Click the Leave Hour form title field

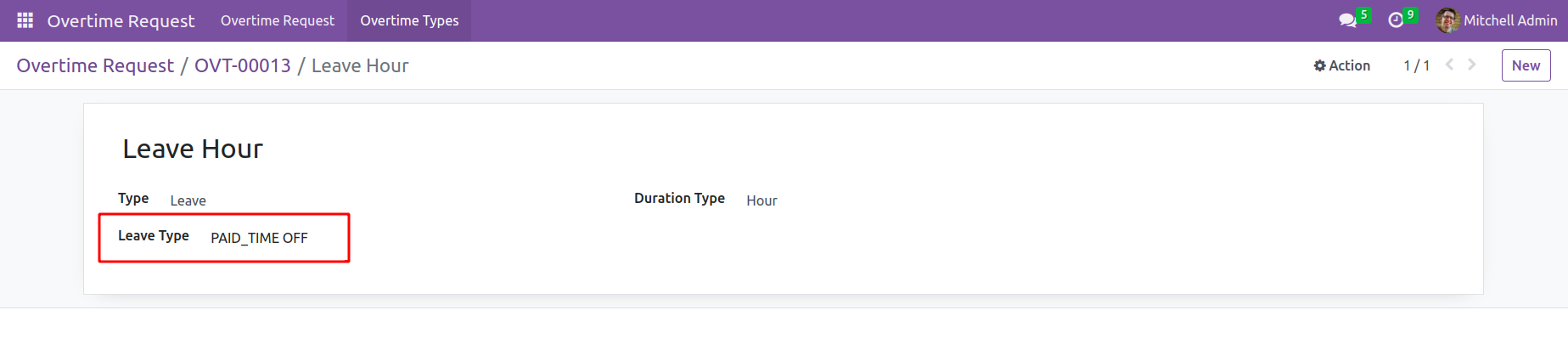tap(193, 149)
